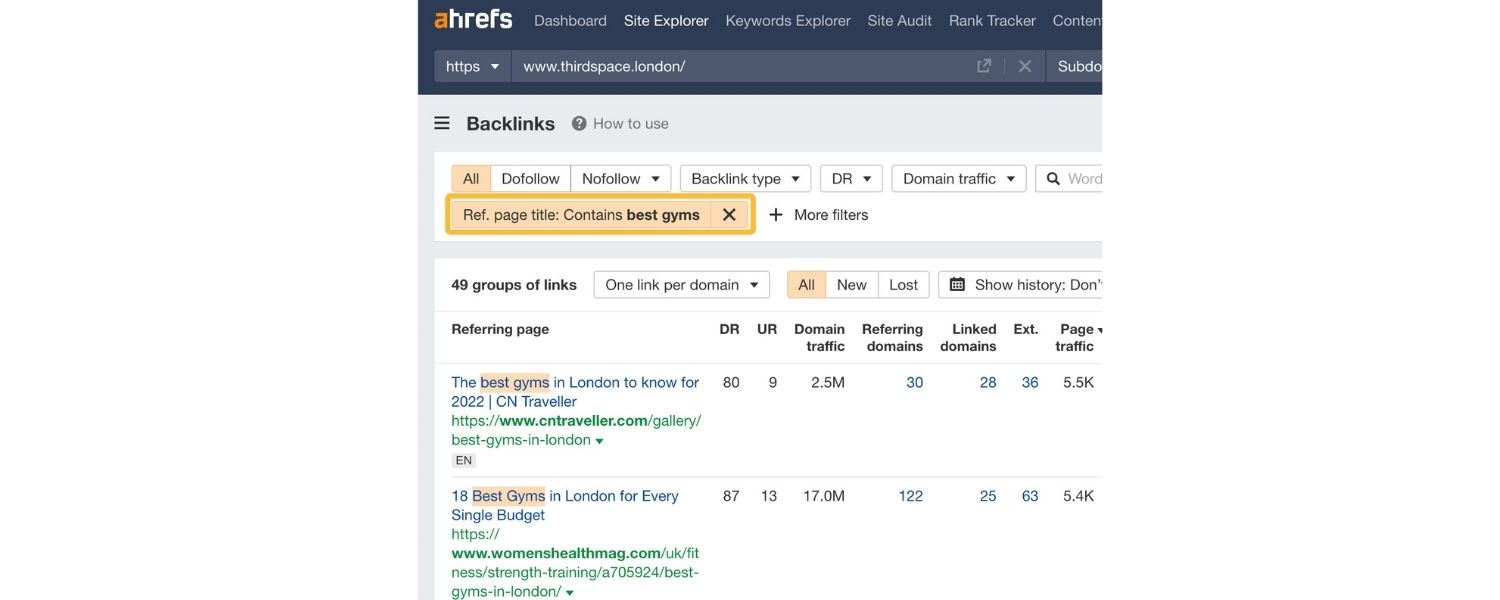Click the open-in-new-tab icon in the URL bar
1500x600 pixels.
coord(983,65)
